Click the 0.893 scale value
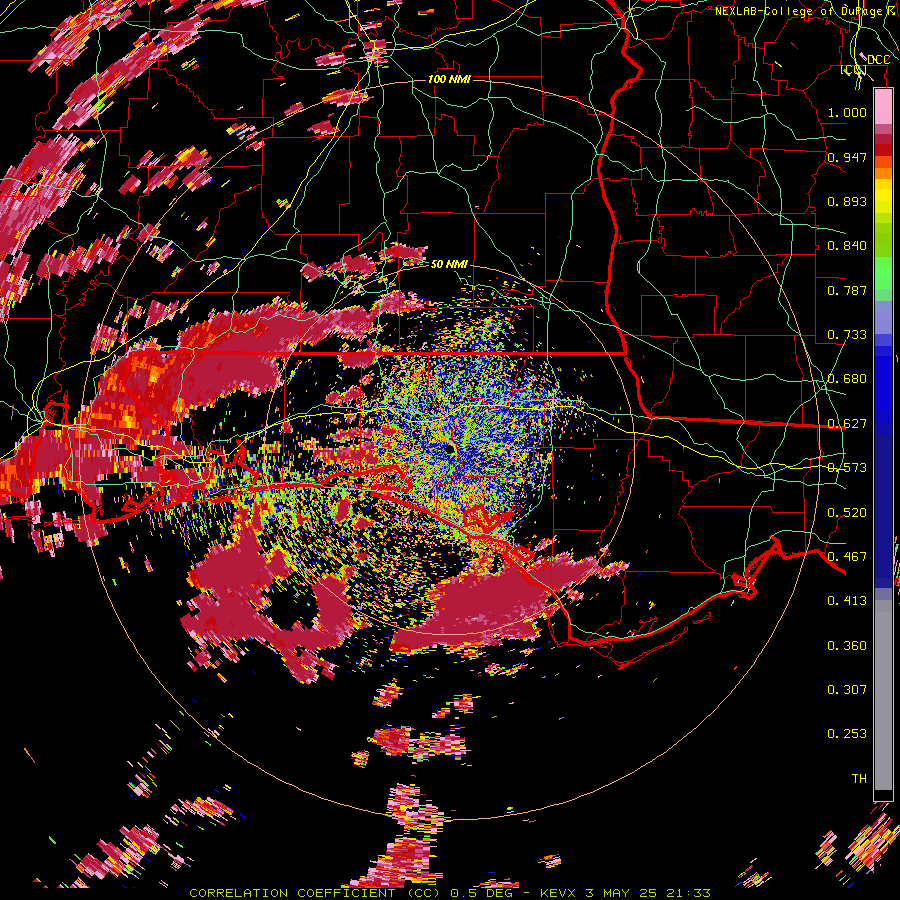 coord(847,201)
